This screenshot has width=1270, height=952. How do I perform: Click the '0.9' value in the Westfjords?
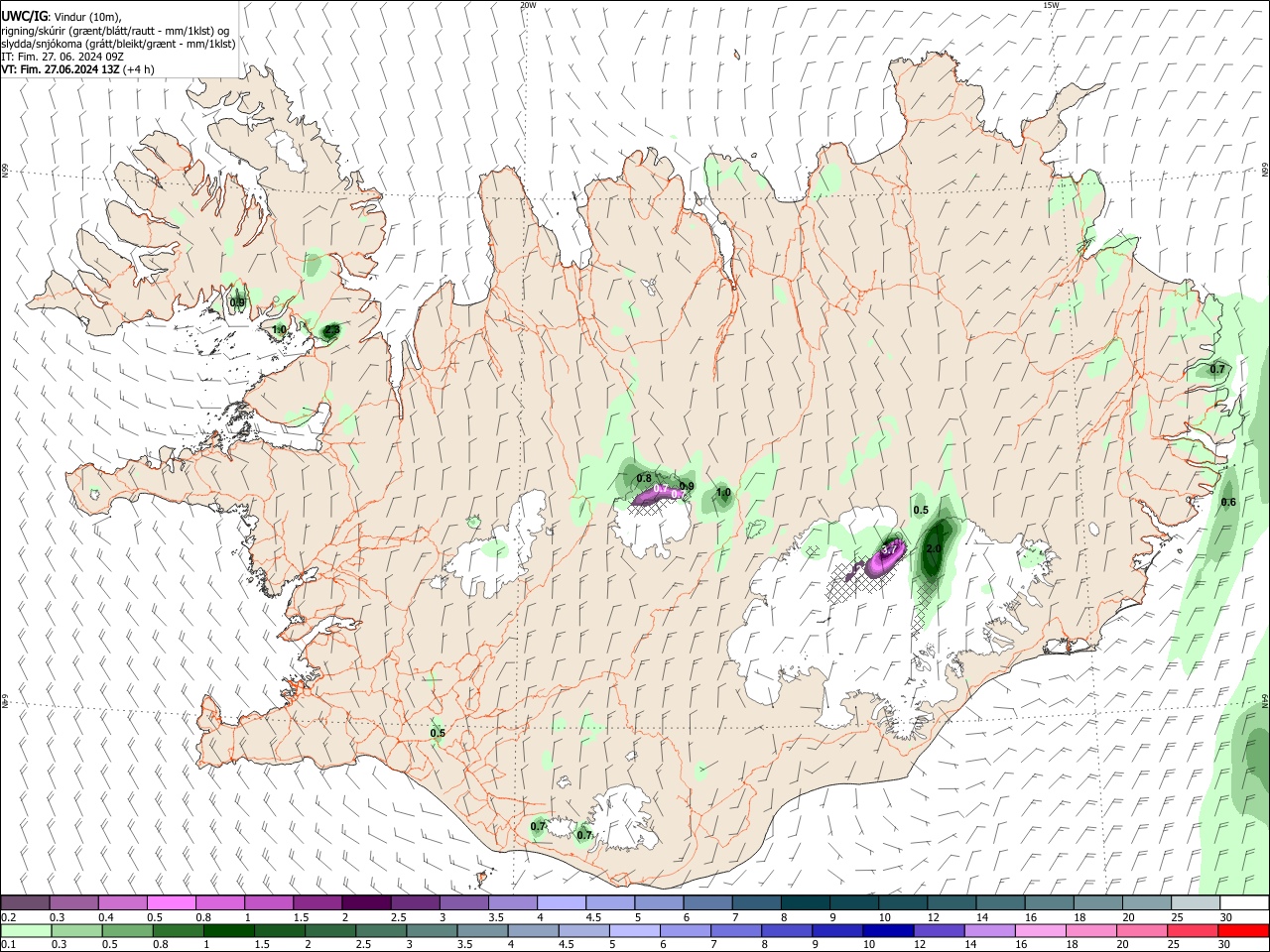point(238,302)
